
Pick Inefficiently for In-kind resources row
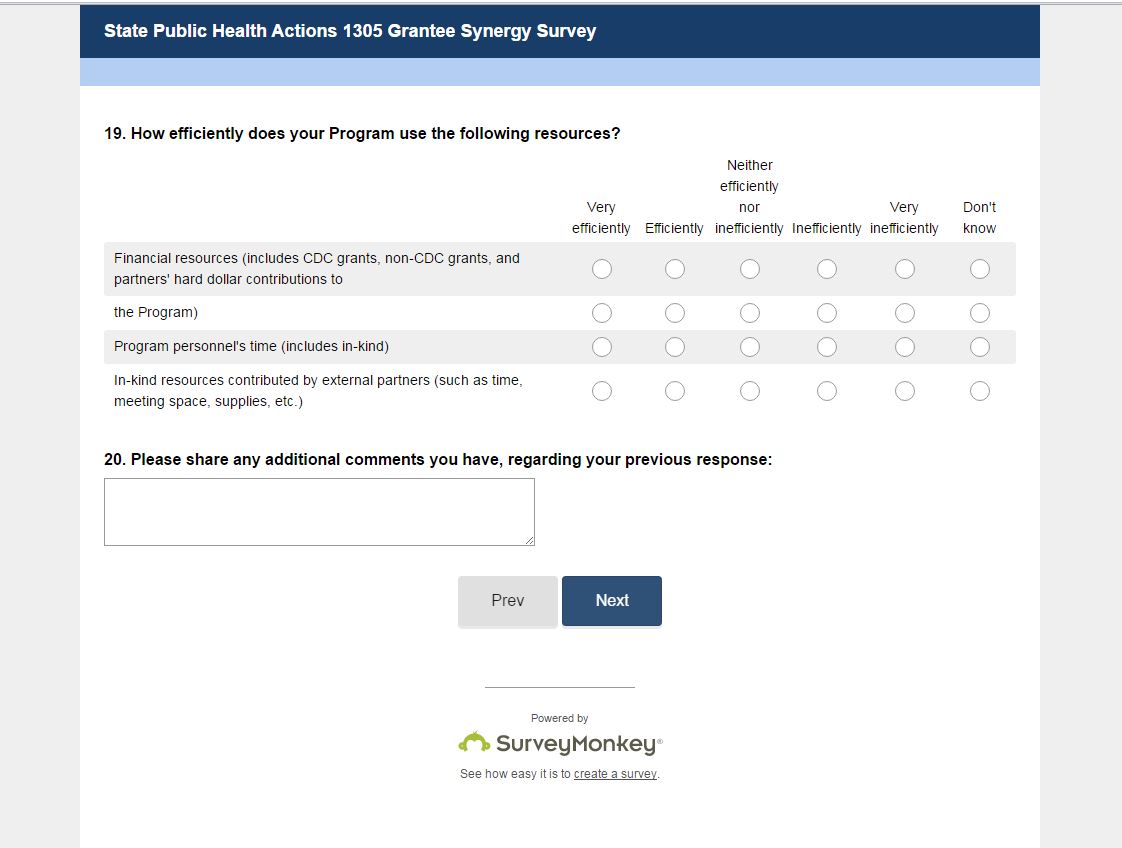[x=827, y=391]
